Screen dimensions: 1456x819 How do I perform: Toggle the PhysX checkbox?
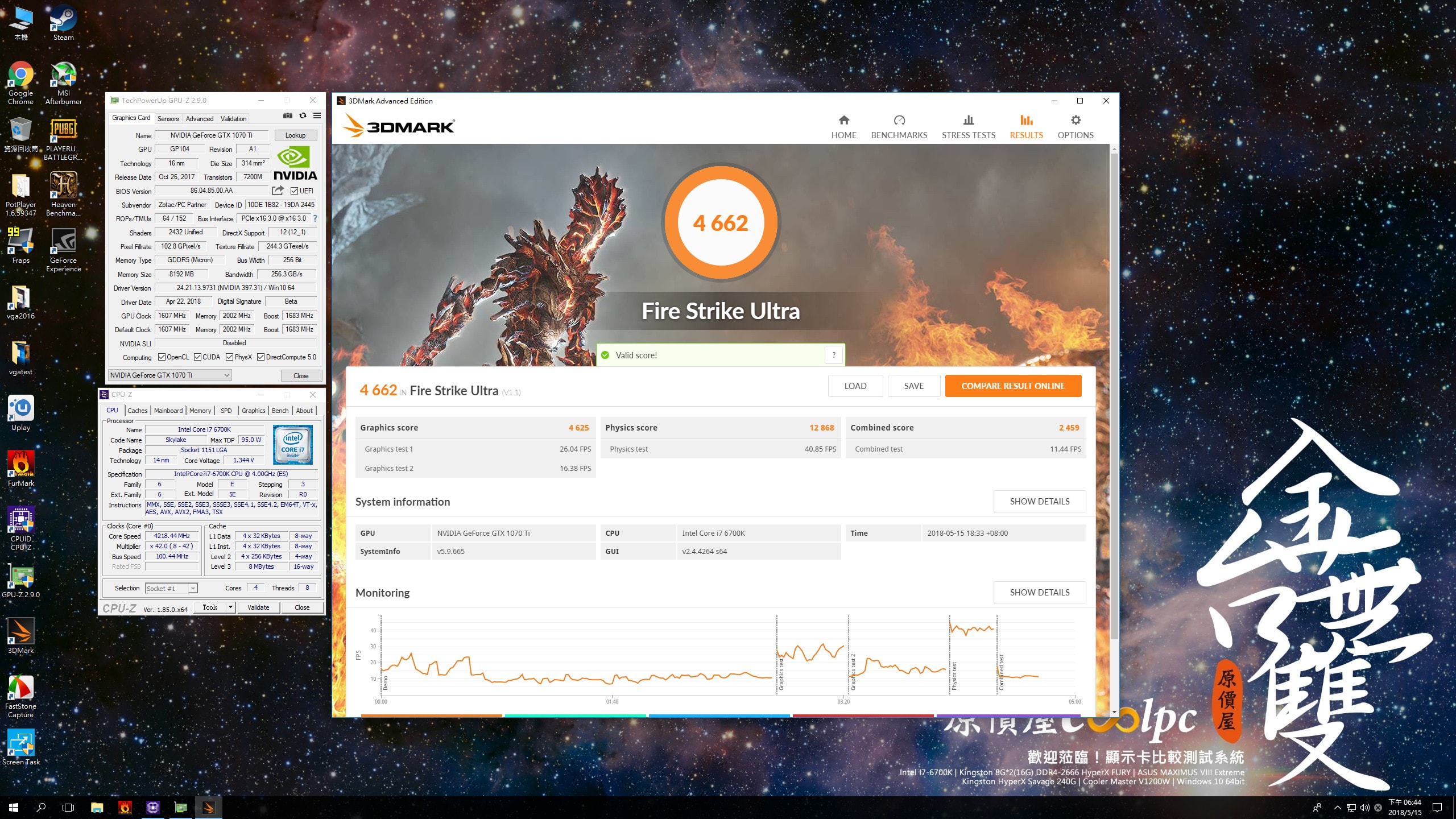229,357
